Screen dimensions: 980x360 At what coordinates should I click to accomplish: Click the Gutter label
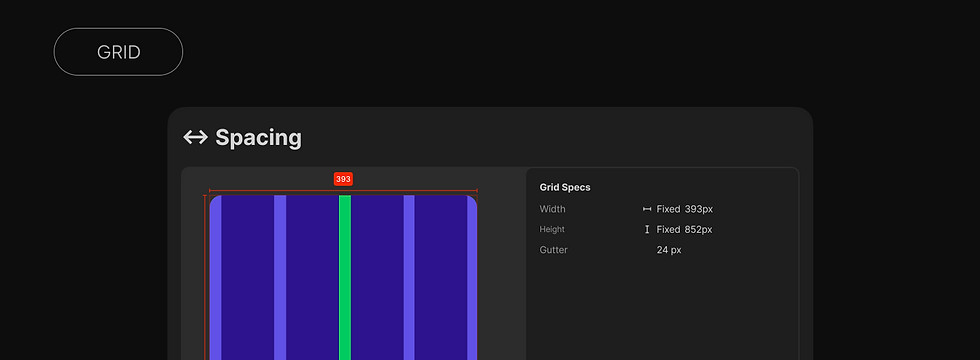coord(554,250)
